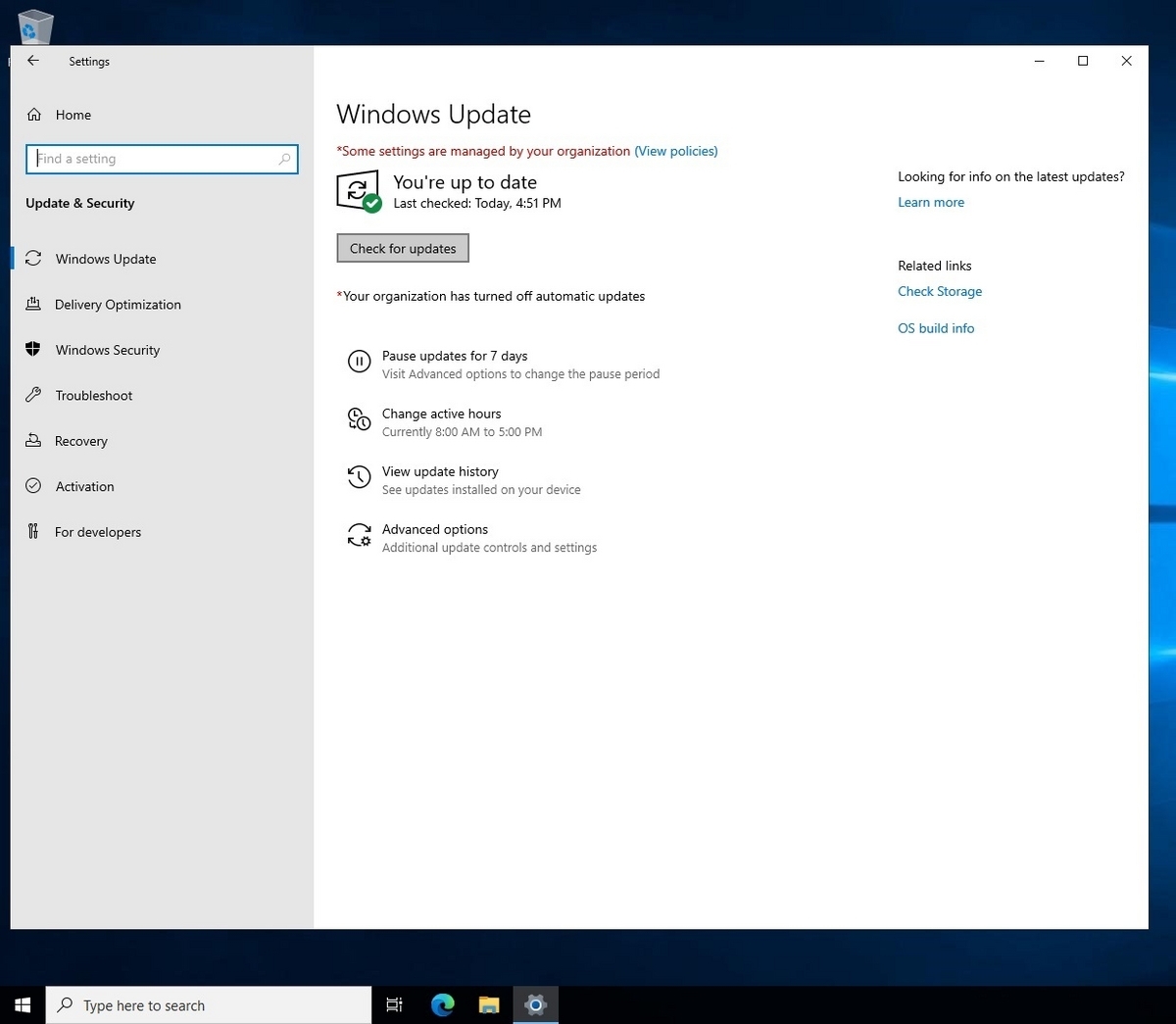Minimize the Settings window
1176x1024 pixels.
[x=1039, y=61]
